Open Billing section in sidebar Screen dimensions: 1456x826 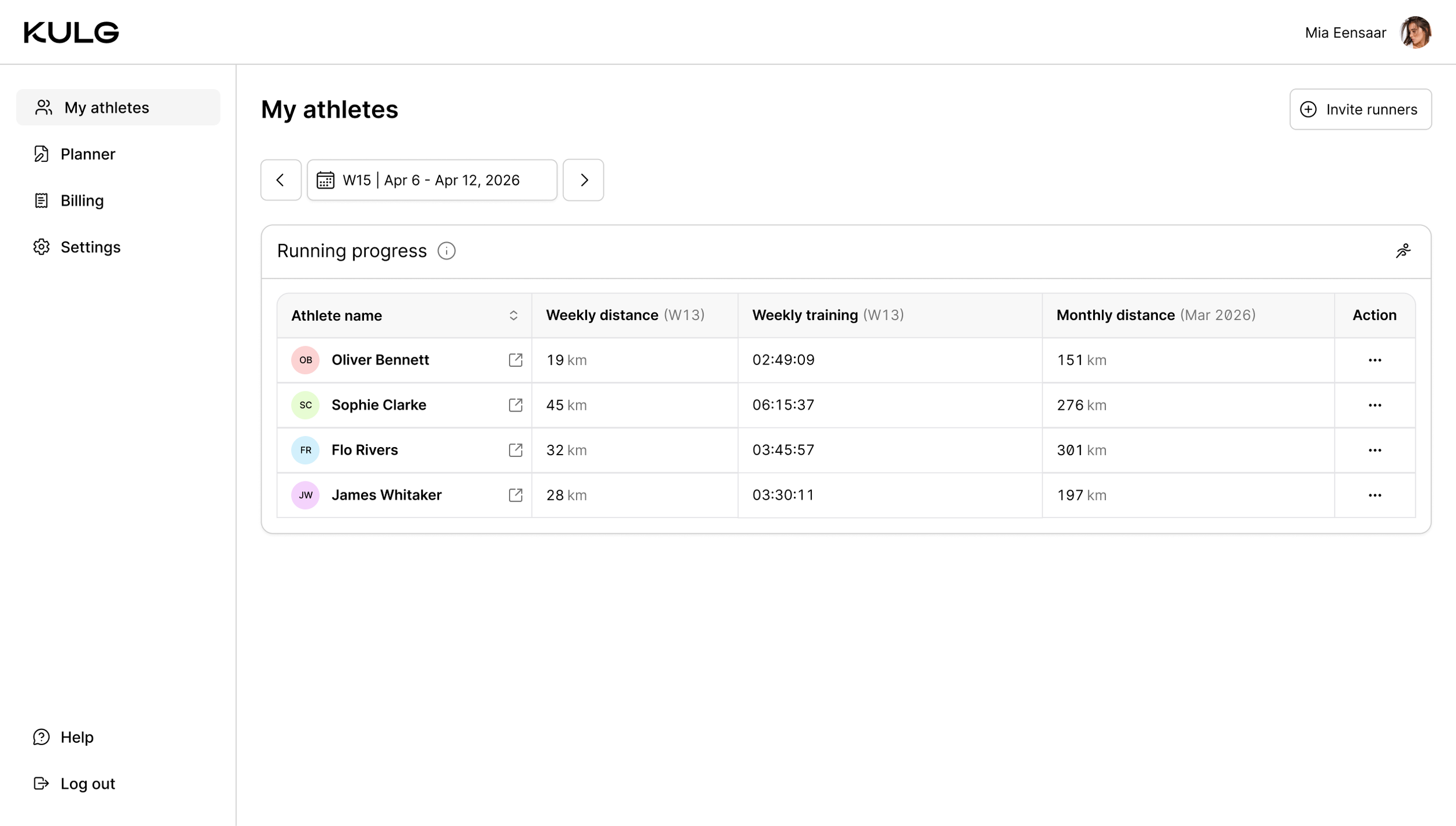[x=82, y=201]
